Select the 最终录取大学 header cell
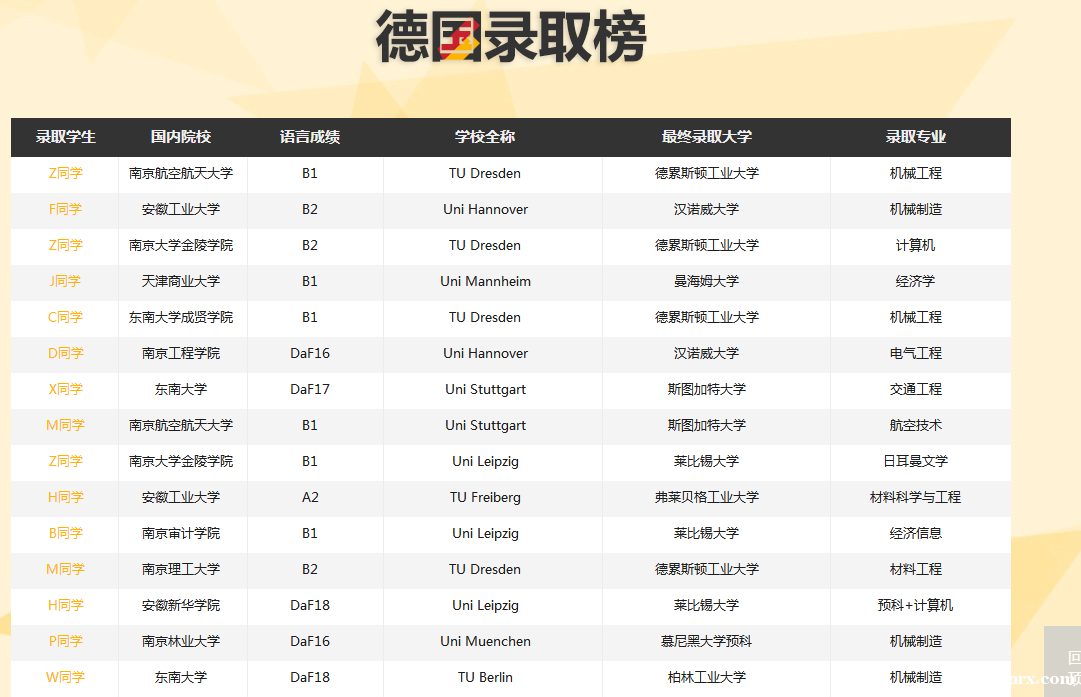1081x697 pixels. coord(707,137)
